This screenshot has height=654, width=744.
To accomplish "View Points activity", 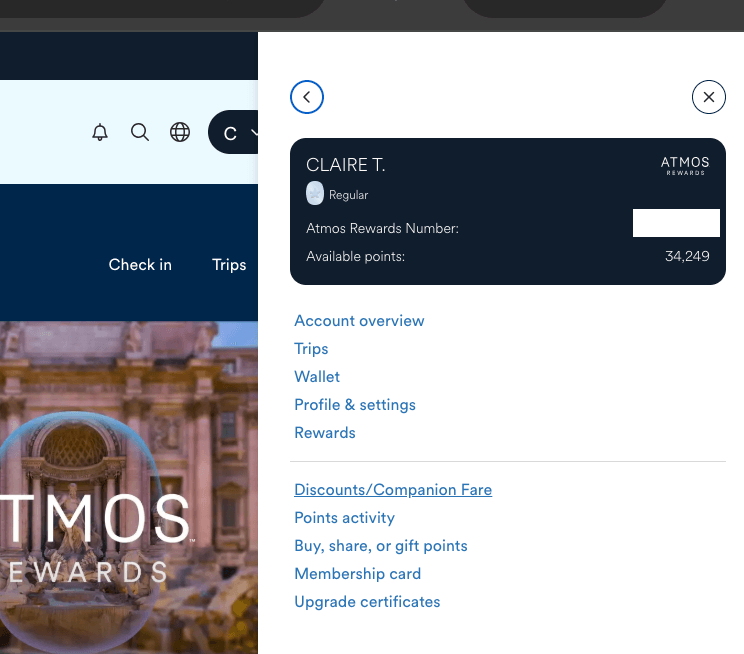I will 344,518.
